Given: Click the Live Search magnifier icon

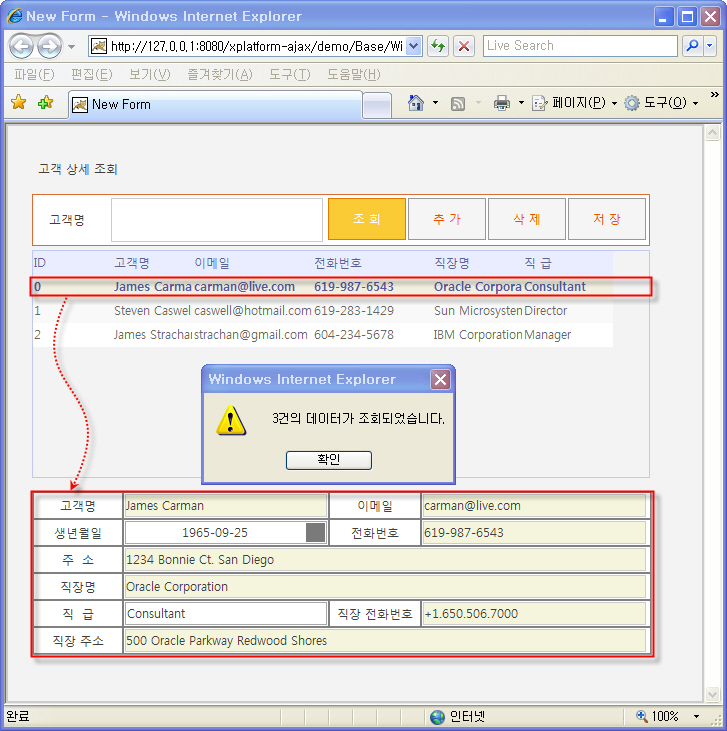Looking at the screenshot, I should 692,46.
